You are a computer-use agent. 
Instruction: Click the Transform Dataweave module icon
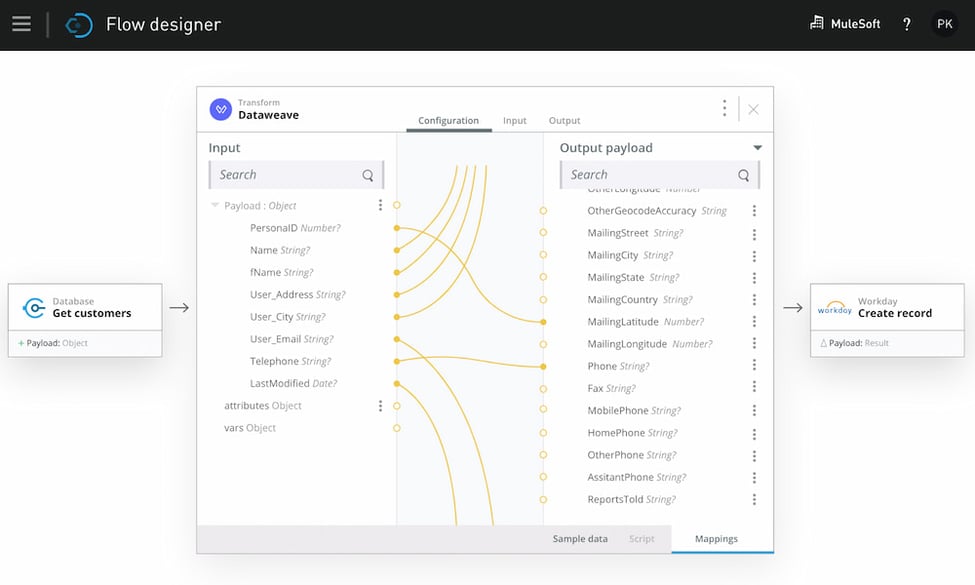pos(220,107)
